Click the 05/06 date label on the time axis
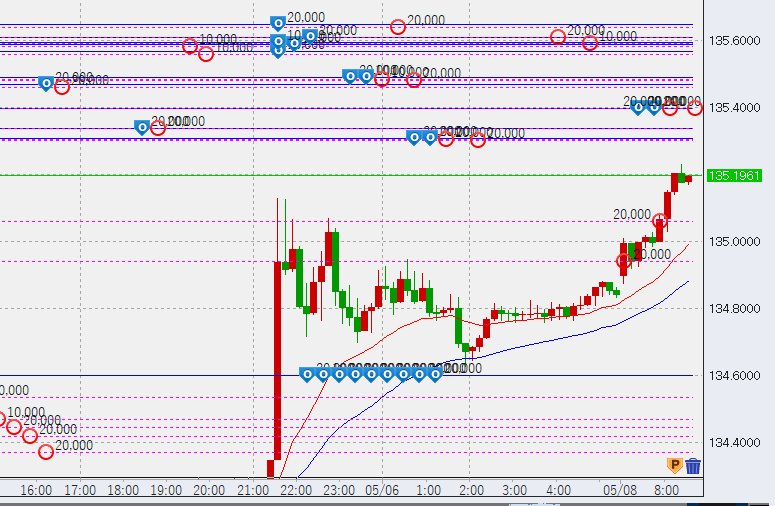The height and width of the screenshot is (506, 775). tap(384, 491)
